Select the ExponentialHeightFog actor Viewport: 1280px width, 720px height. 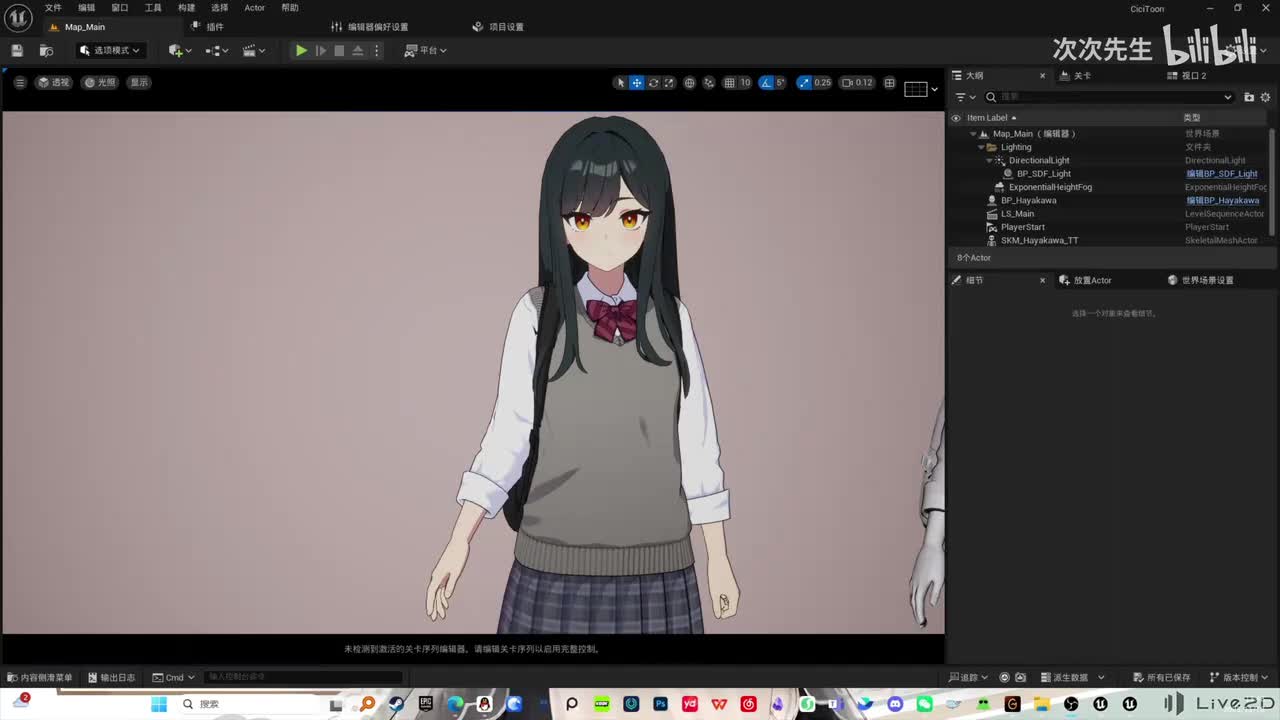tap(1050, 187)
